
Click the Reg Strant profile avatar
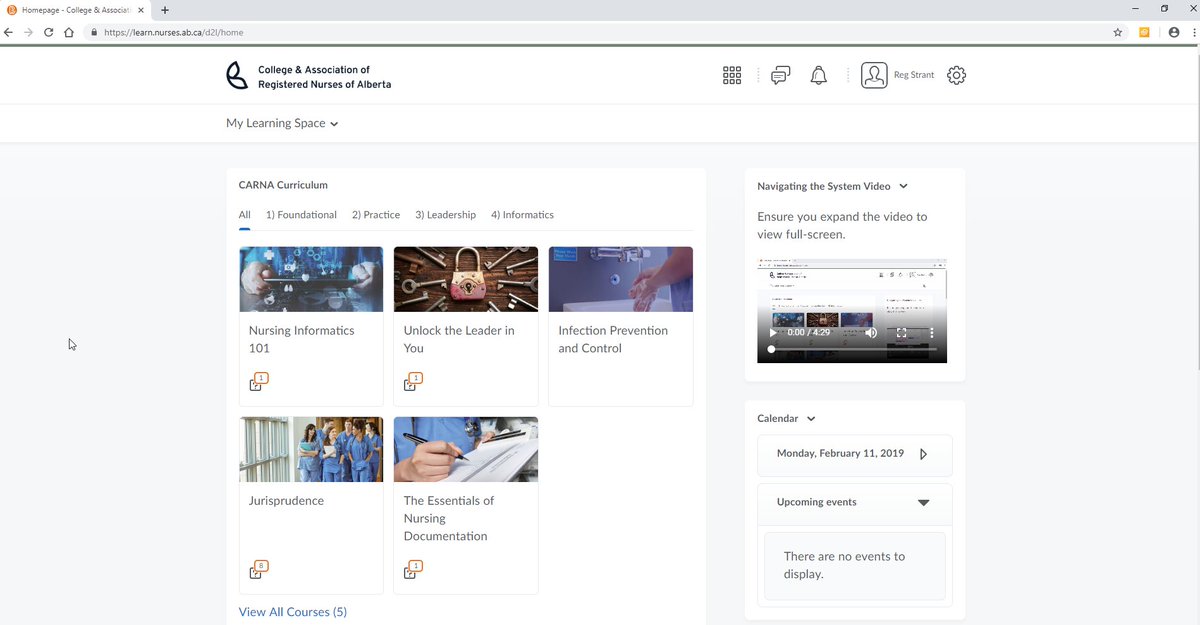[x=874, y=75]
